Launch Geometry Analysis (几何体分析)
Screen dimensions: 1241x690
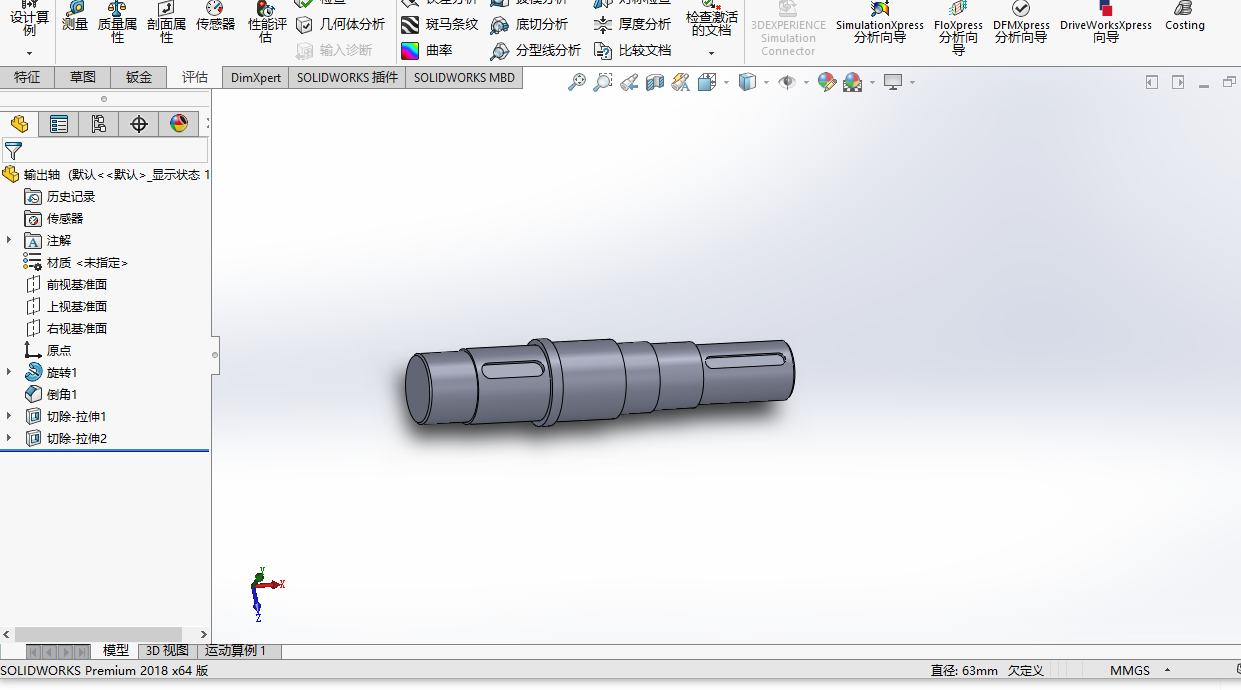click(341, 24)
